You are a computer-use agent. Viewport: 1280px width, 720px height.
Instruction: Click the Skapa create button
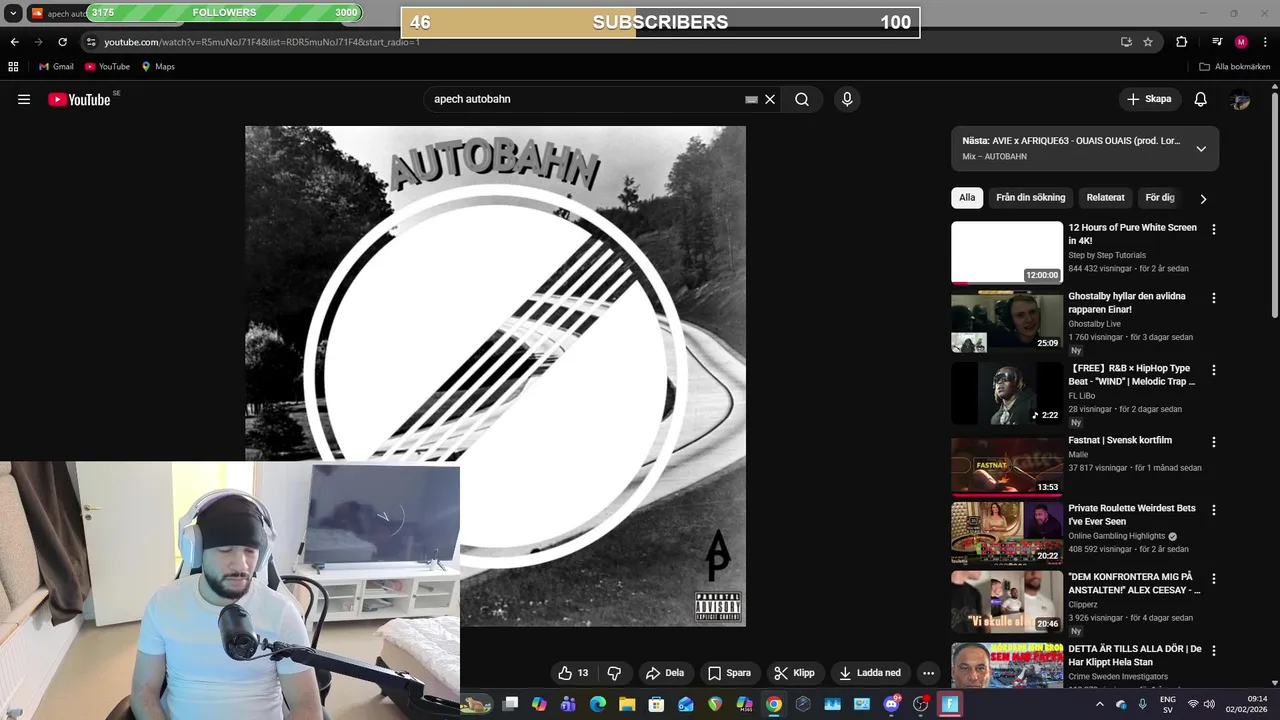tap(1149, 99)
